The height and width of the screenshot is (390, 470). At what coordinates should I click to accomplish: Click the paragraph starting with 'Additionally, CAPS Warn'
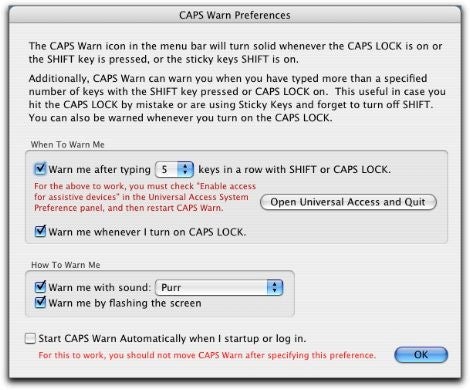(x=237, y=98)
